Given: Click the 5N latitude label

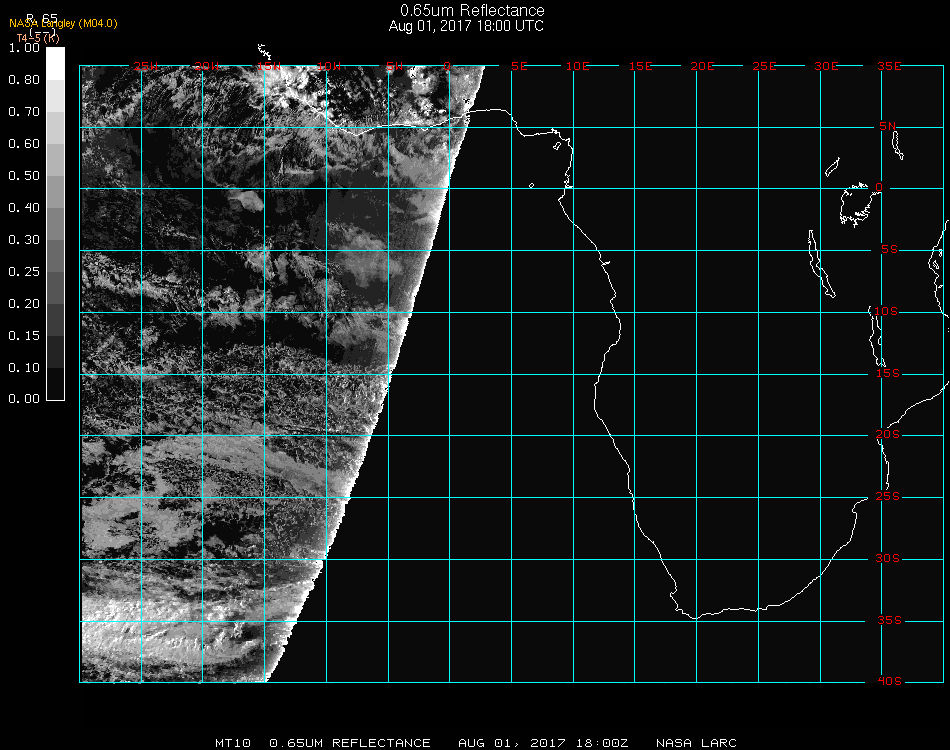Looking at the screenshot, I should [x=888, y=126].
